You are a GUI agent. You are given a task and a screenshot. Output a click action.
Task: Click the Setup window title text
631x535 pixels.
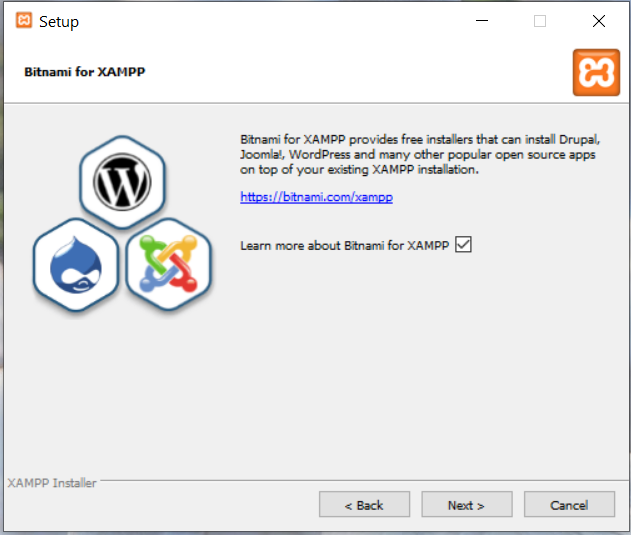[59, 22]
